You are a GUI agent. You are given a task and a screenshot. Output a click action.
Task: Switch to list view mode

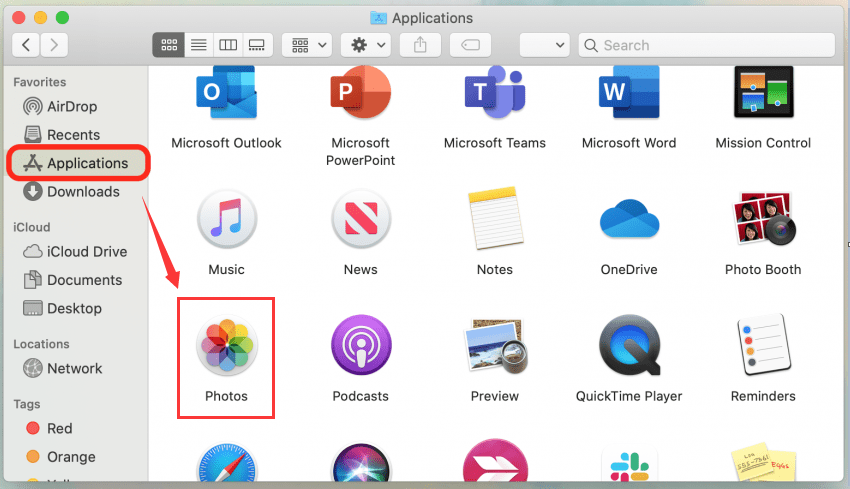198,45
